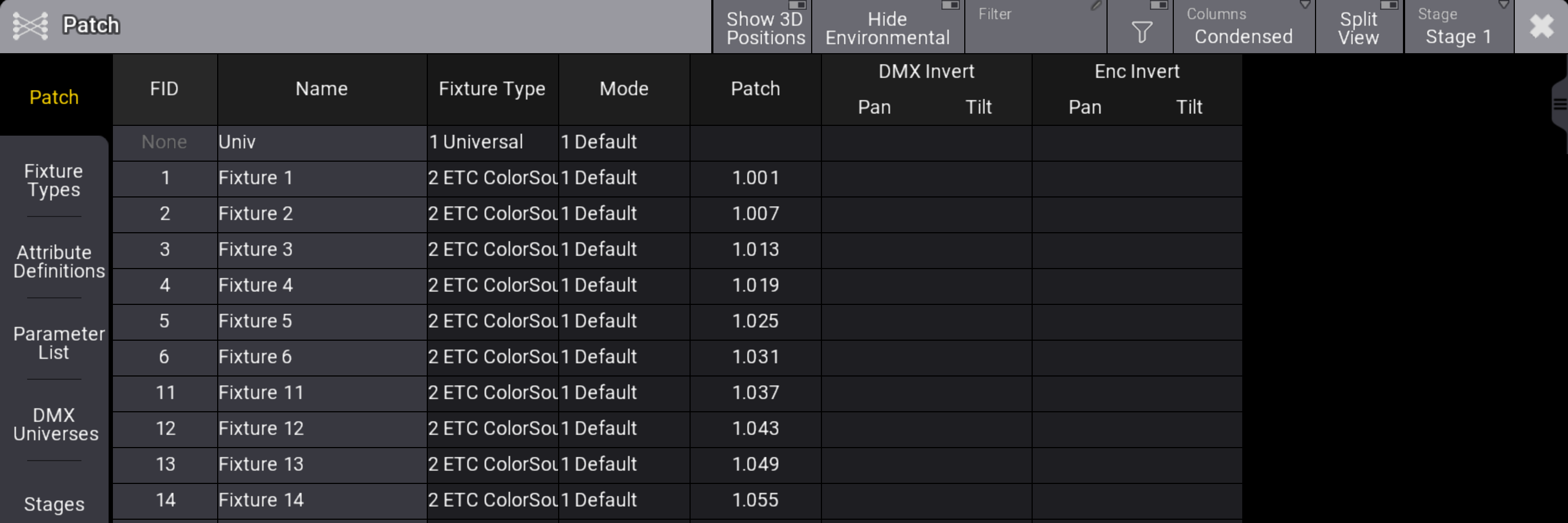The width and height of the screenshot is (1568, 523).
Task: Open the Columns Condensed dropdown
Action: (x=1243, y=27)
